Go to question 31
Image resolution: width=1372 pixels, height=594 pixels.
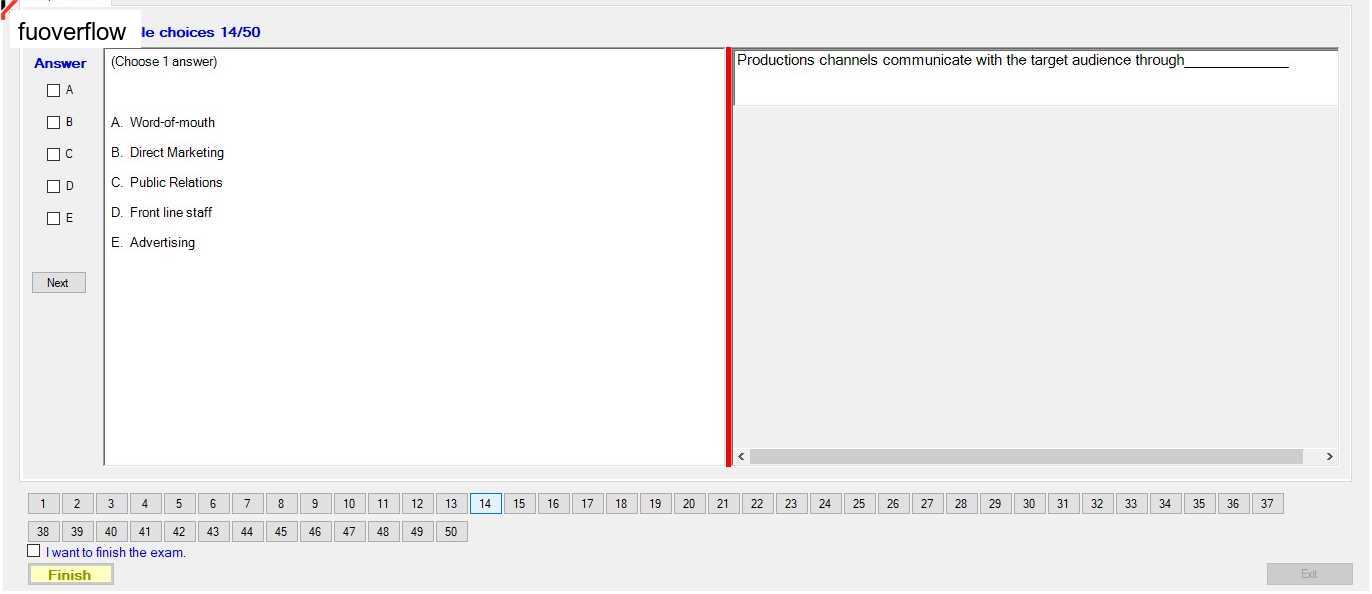tap(1063, 504)
